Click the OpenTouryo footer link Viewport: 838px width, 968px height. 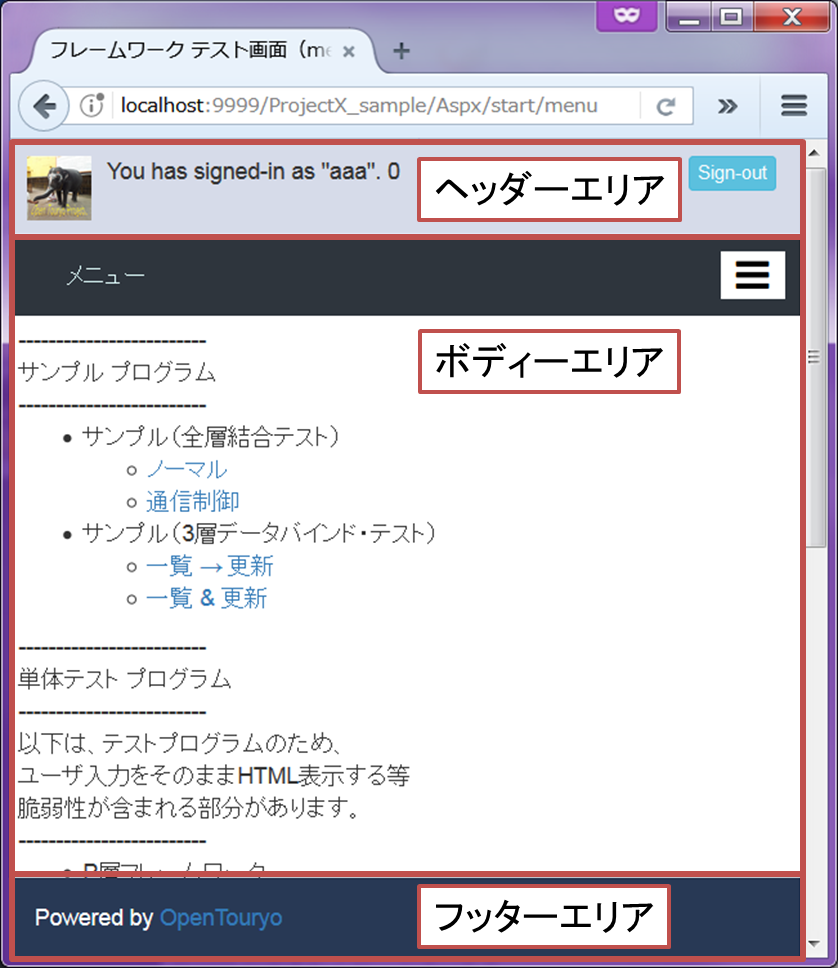(221, 918)
